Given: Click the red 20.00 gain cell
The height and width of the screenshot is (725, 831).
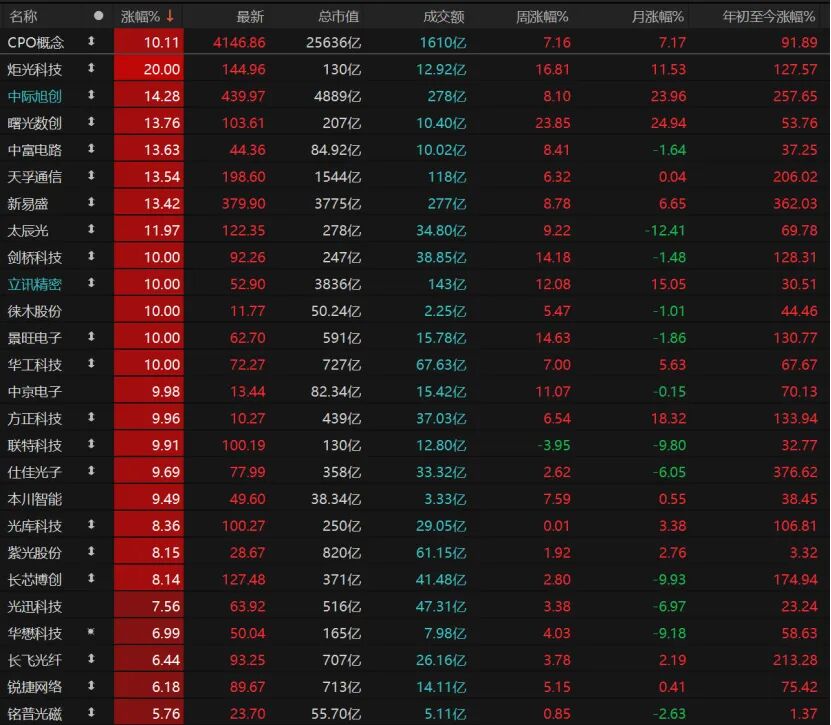Looking at the screenshot, I should [x=150, y=69].
